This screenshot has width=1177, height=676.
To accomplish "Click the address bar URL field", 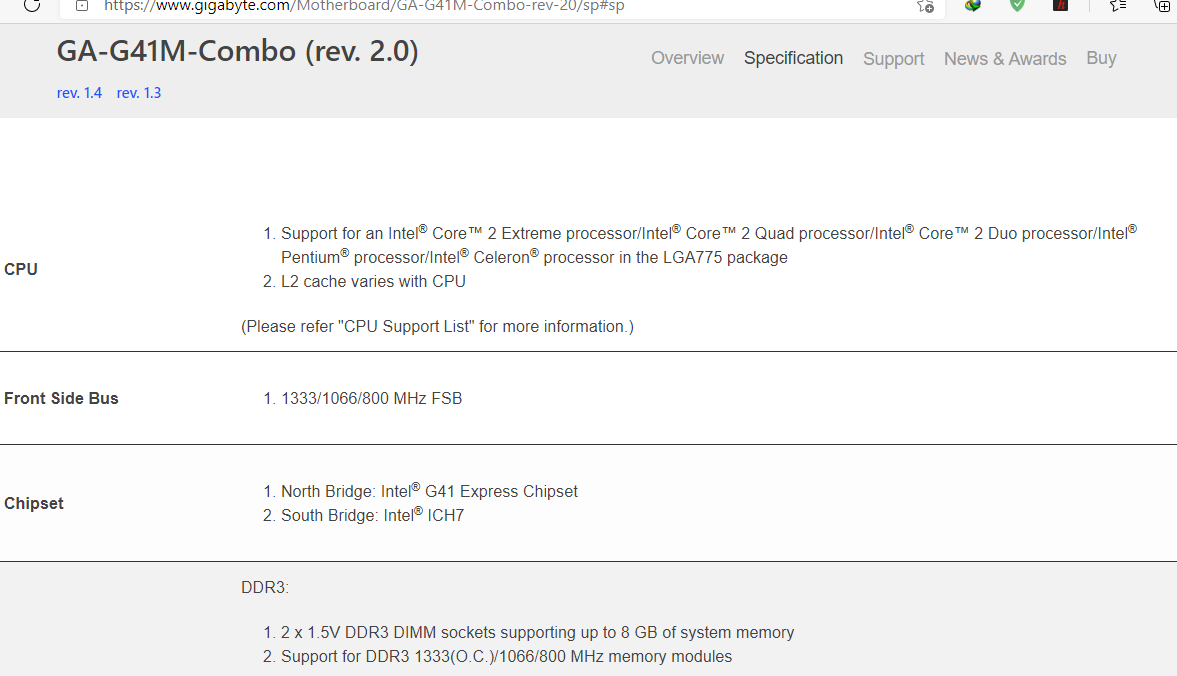I will (x=495, y=6).
